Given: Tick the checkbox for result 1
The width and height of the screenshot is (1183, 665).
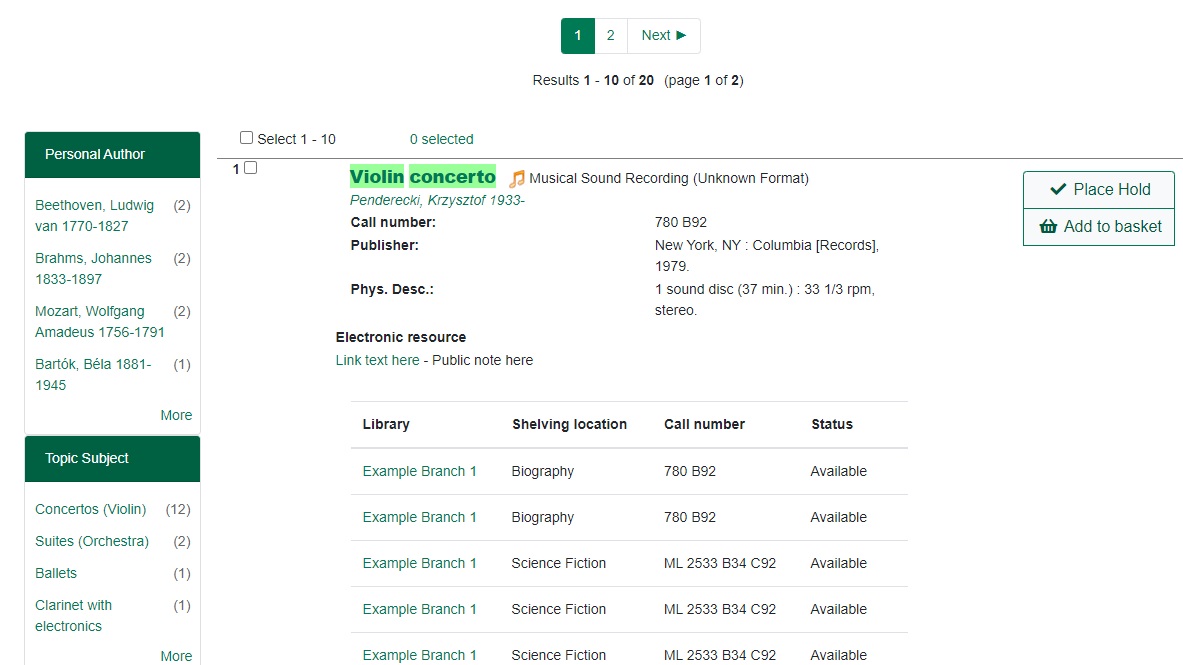Looking at the screenshot, I should 251,168.
